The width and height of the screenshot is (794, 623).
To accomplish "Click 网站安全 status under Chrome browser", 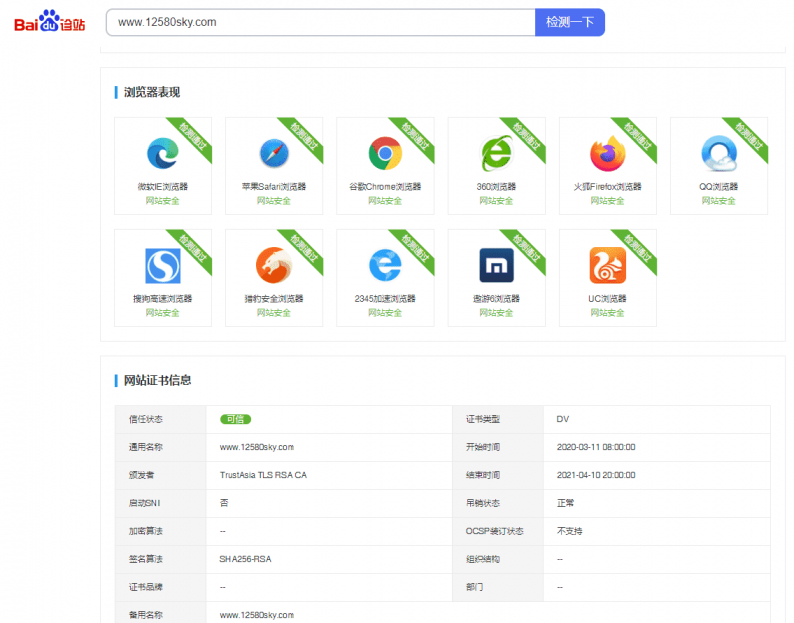I will (385, 201).
